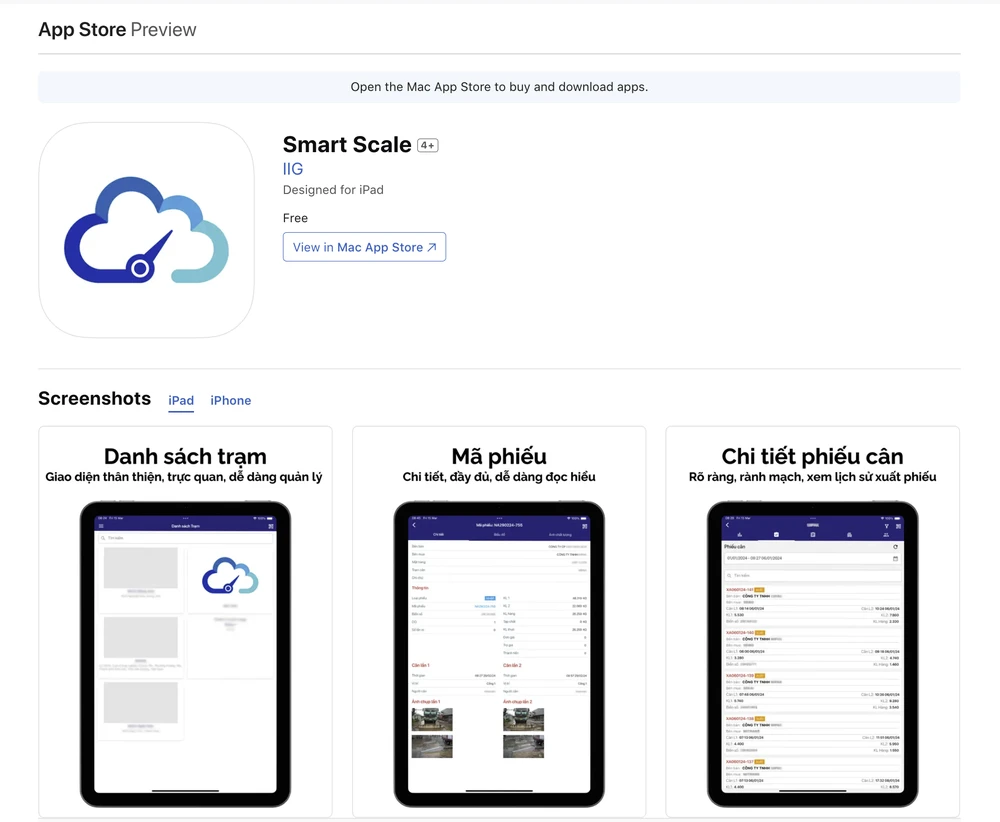
Task: Open the IIG developer link
Action: (293, 169)
